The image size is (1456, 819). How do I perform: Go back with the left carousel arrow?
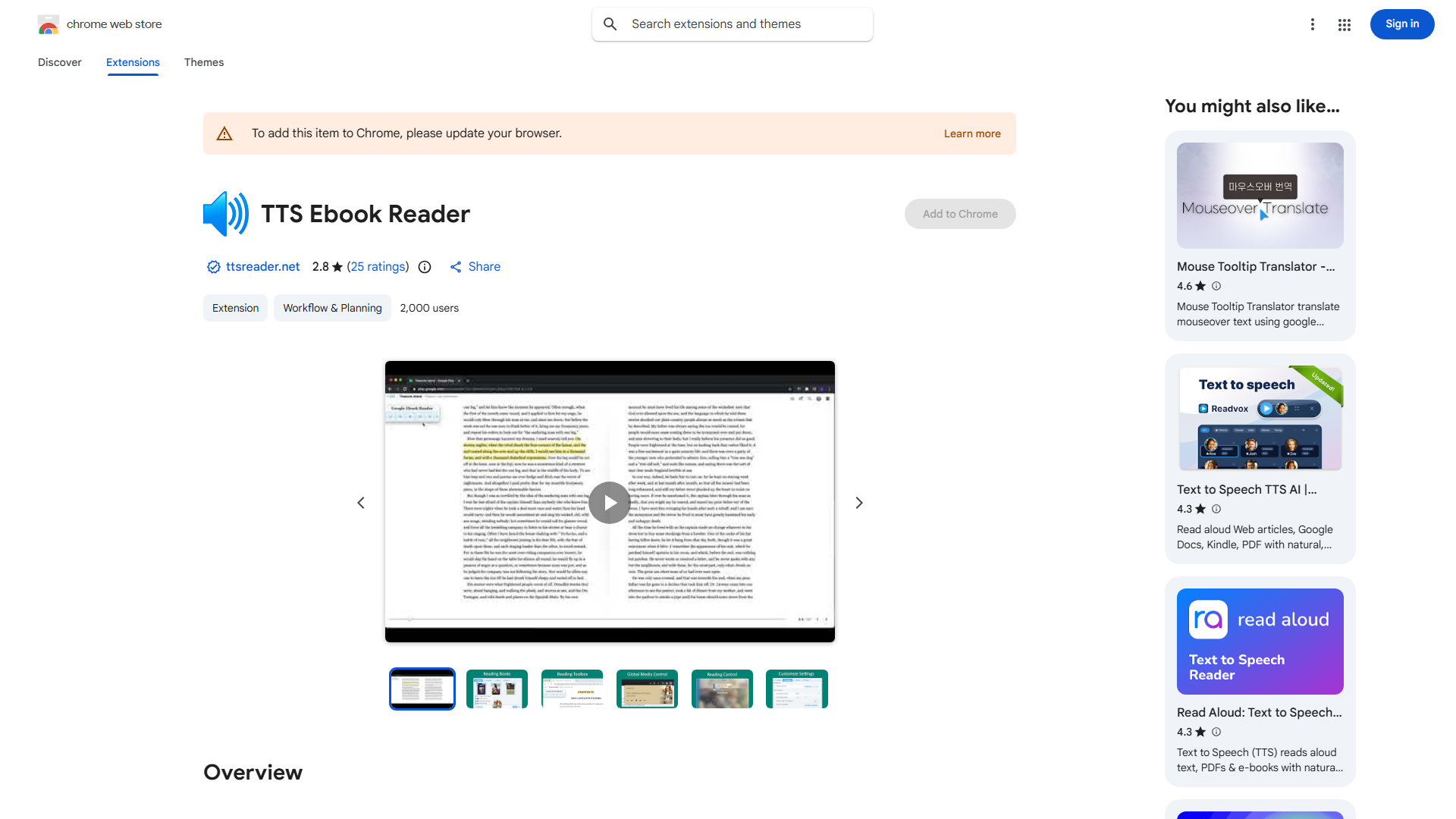pyautogui.click(x=360, y=502)
